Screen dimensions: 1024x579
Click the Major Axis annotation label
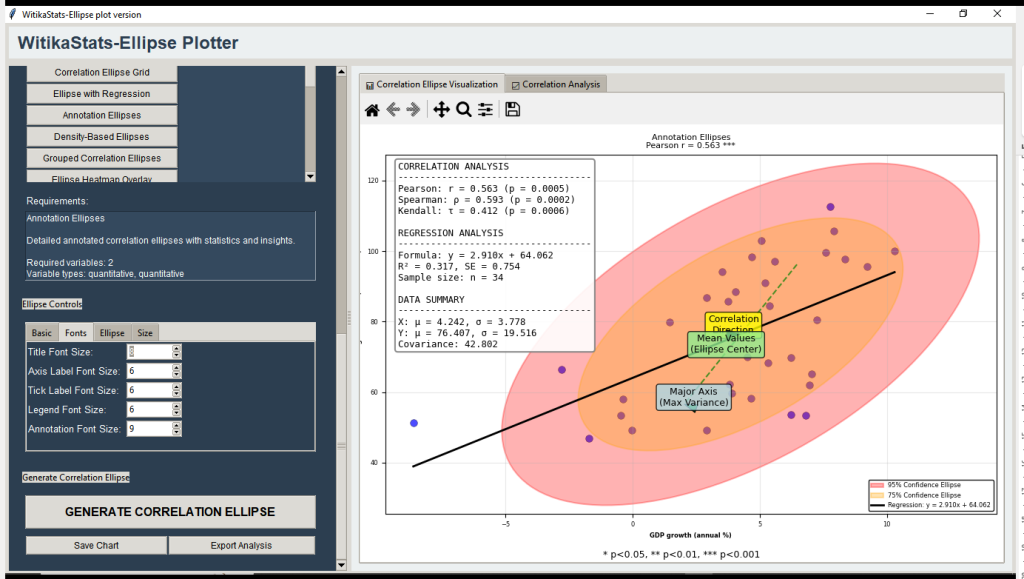(693, 397)
